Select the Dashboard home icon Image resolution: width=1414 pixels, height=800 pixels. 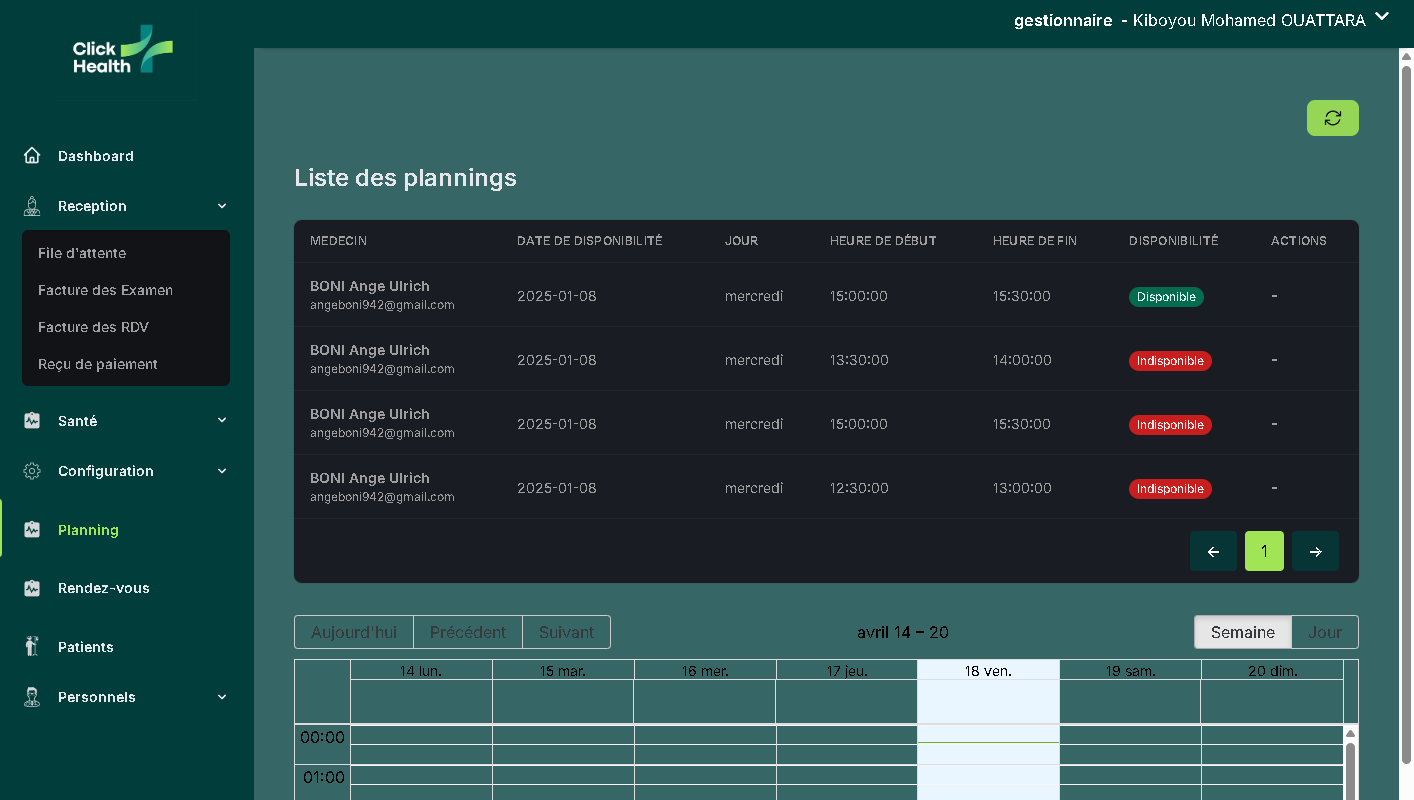[x=31, y=155]
